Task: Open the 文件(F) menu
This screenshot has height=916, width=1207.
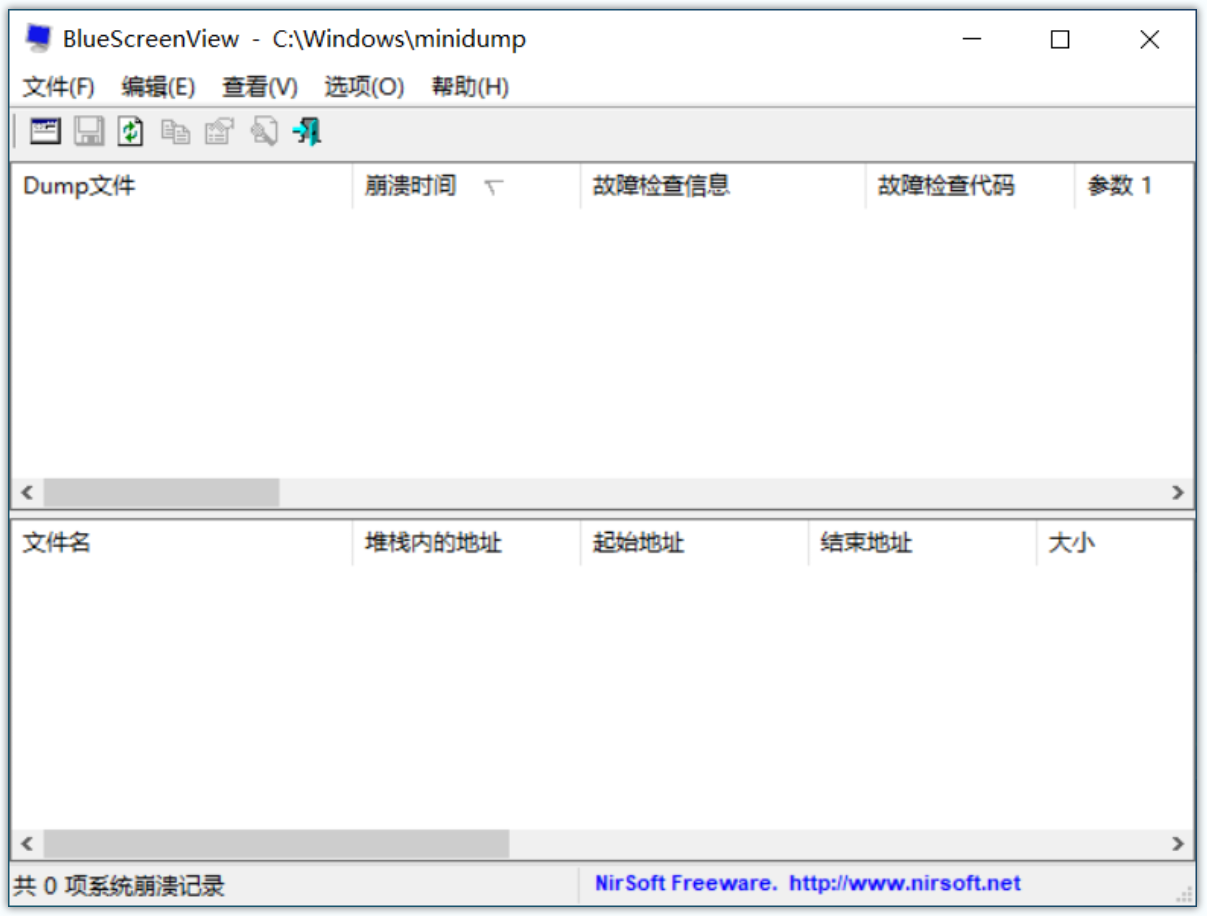Action: click(59, 87)
